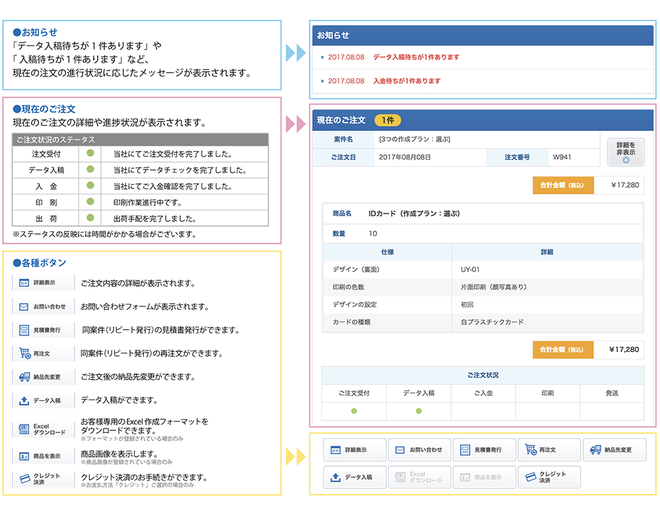Click product name IDカード（作成プラン：選ぶ）

pos(414,213)
